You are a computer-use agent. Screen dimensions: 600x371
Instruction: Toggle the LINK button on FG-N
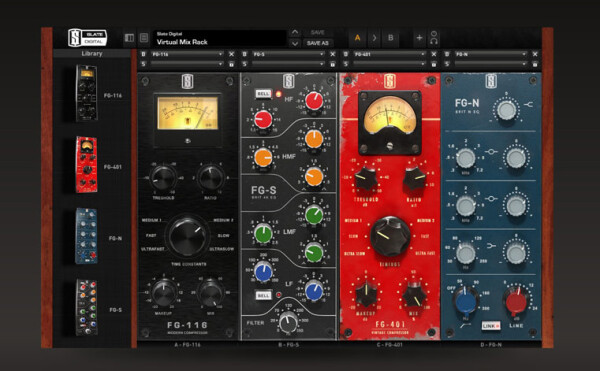click(x=491, y=326)
